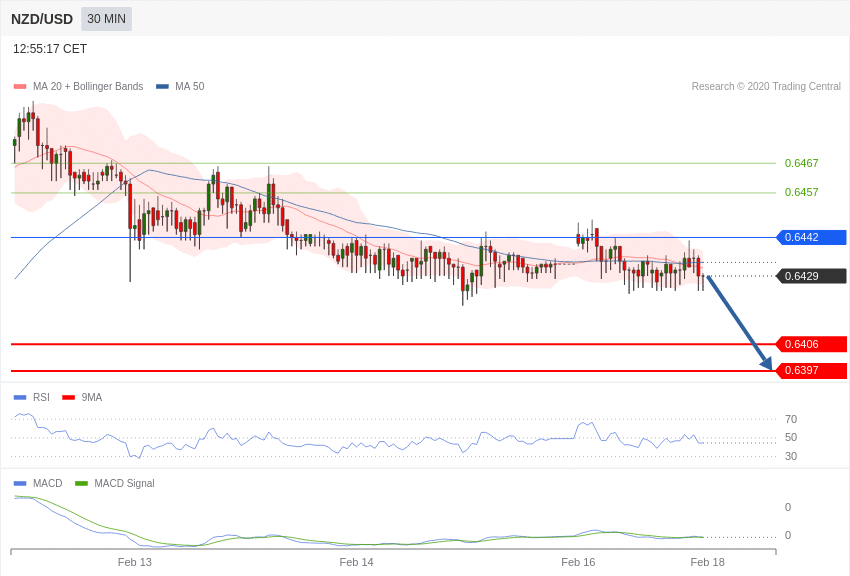Click the MA 20 + Bollinger Bands color swatch
Image resolution: width=850 pixels, height=576 pixels.
20,86
